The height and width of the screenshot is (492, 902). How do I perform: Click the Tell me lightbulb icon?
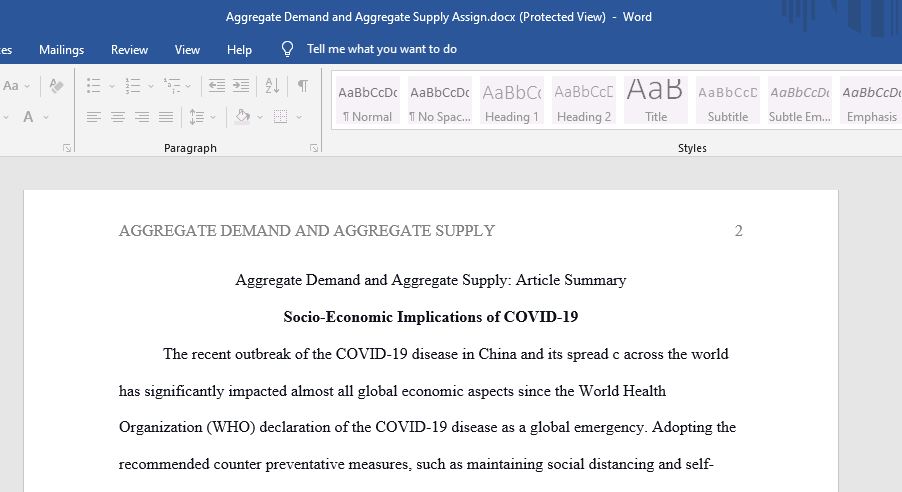pos(288,49)
